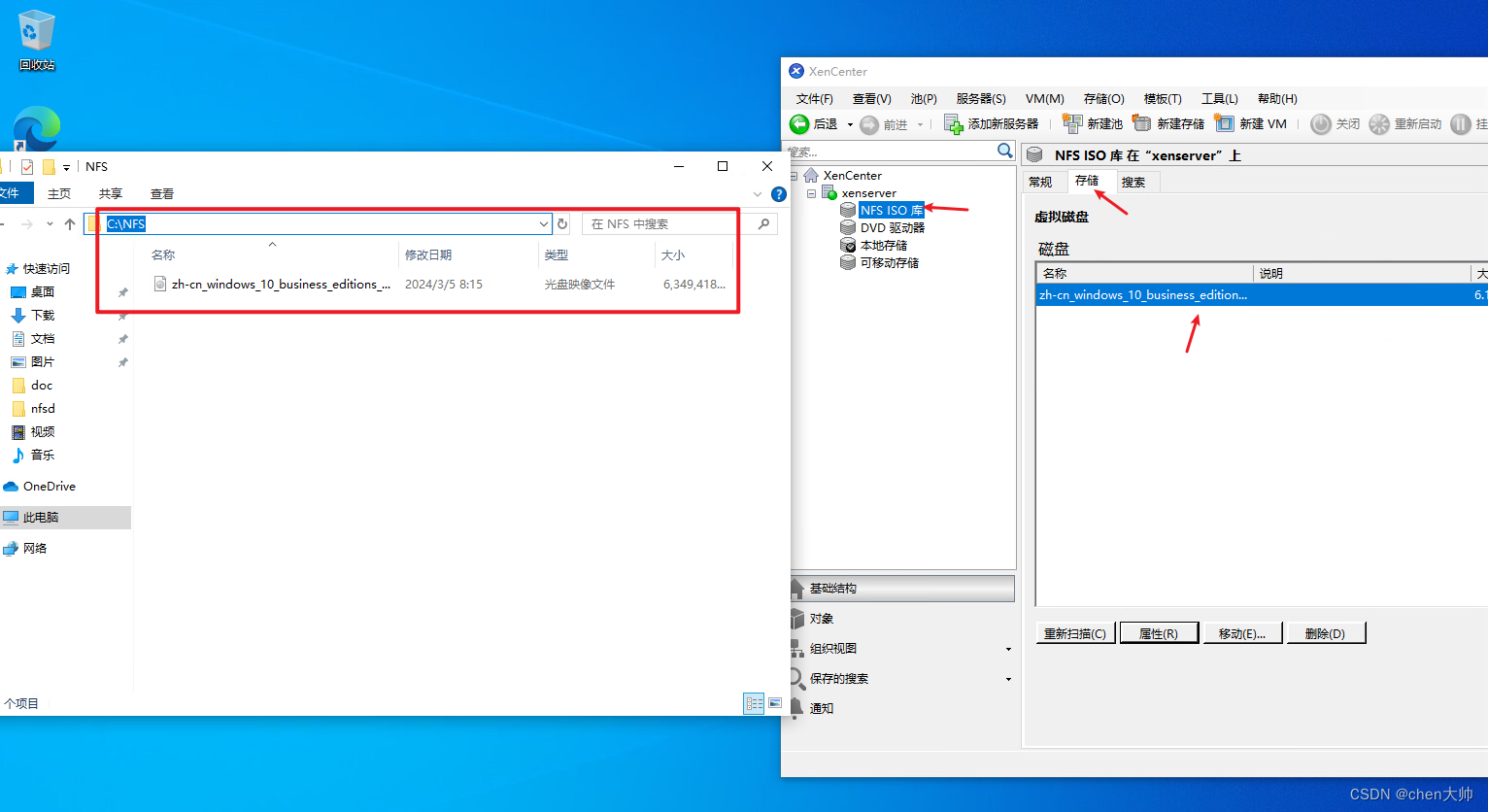The height and width of the screenshot is (812, 1488).
Task: Select 可移动存储 in the XenCenter tree
Action: tap(889, 262)
